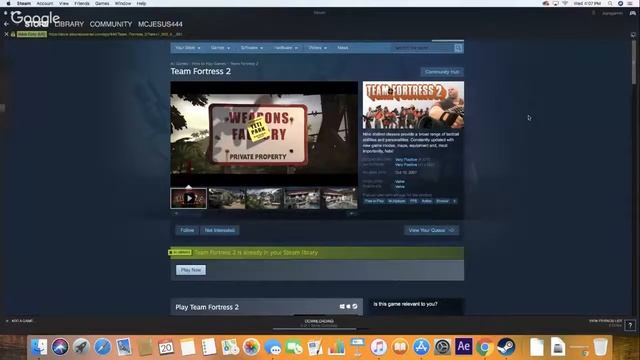Launch Siri from the dock
This screenshot has height=360, width=640.
point(60,347)
